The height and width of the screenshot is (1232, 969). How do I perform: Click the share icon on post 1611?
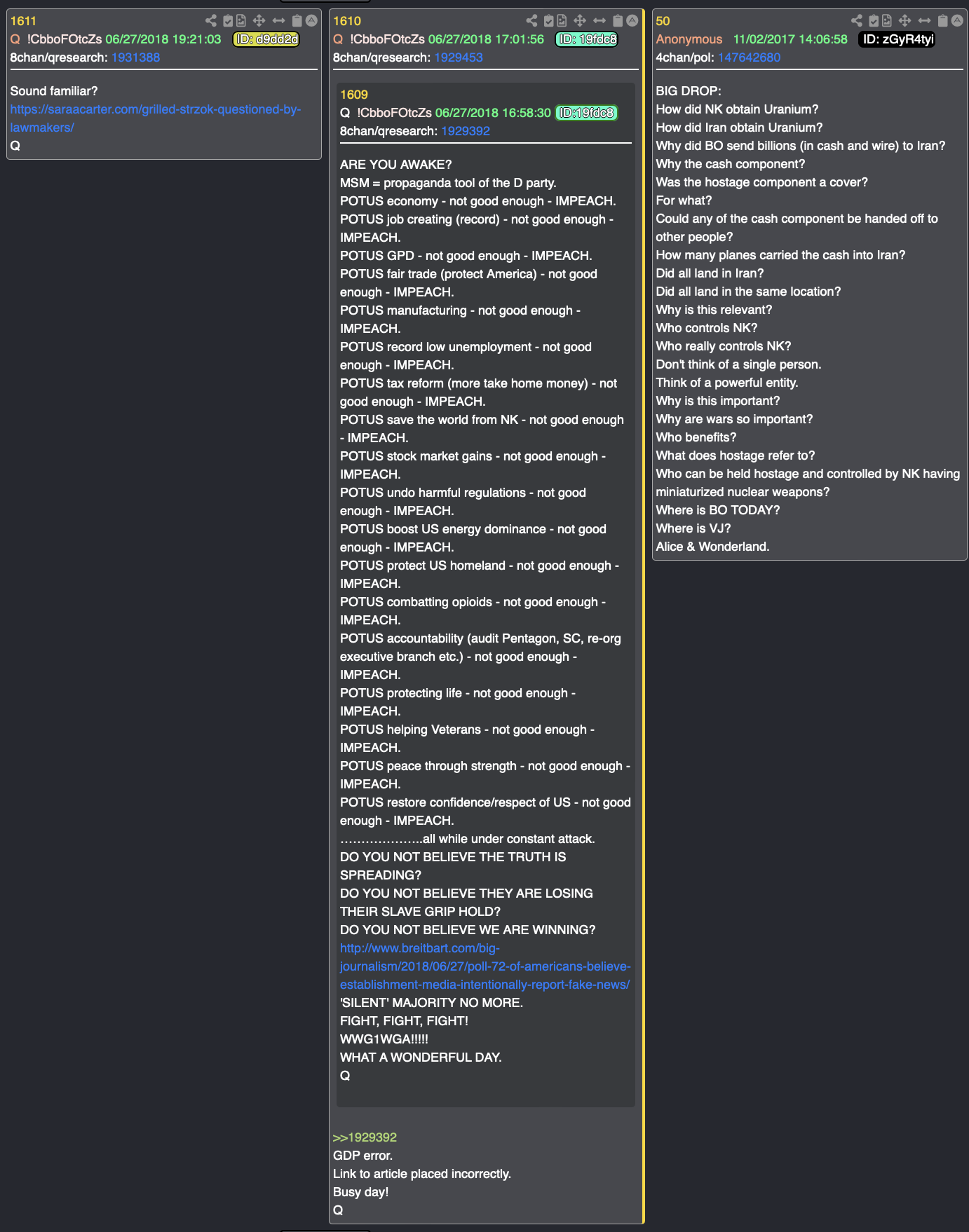coord(211,20)
